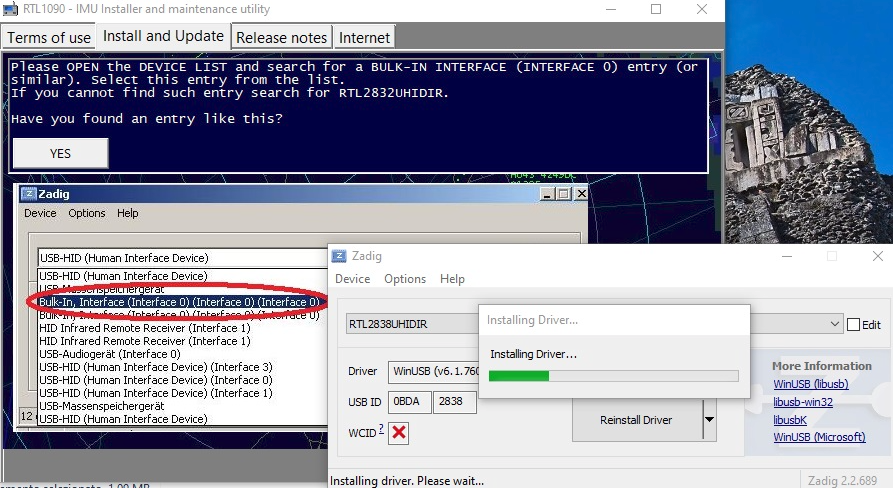Viewport: 893px width, 488px height.
Task: Click the USB ID field 2838
Action: (454, 401)
